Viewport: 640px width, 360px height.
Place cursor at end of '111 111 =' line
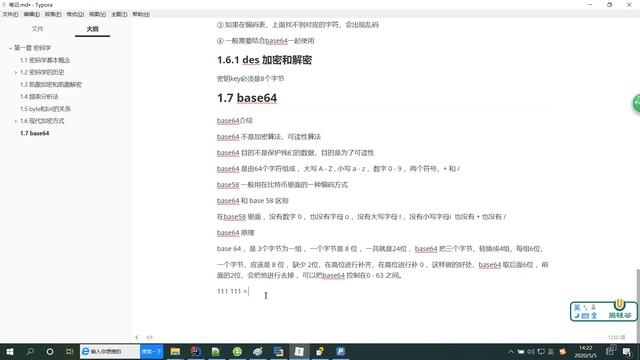(x=248, y=291)
